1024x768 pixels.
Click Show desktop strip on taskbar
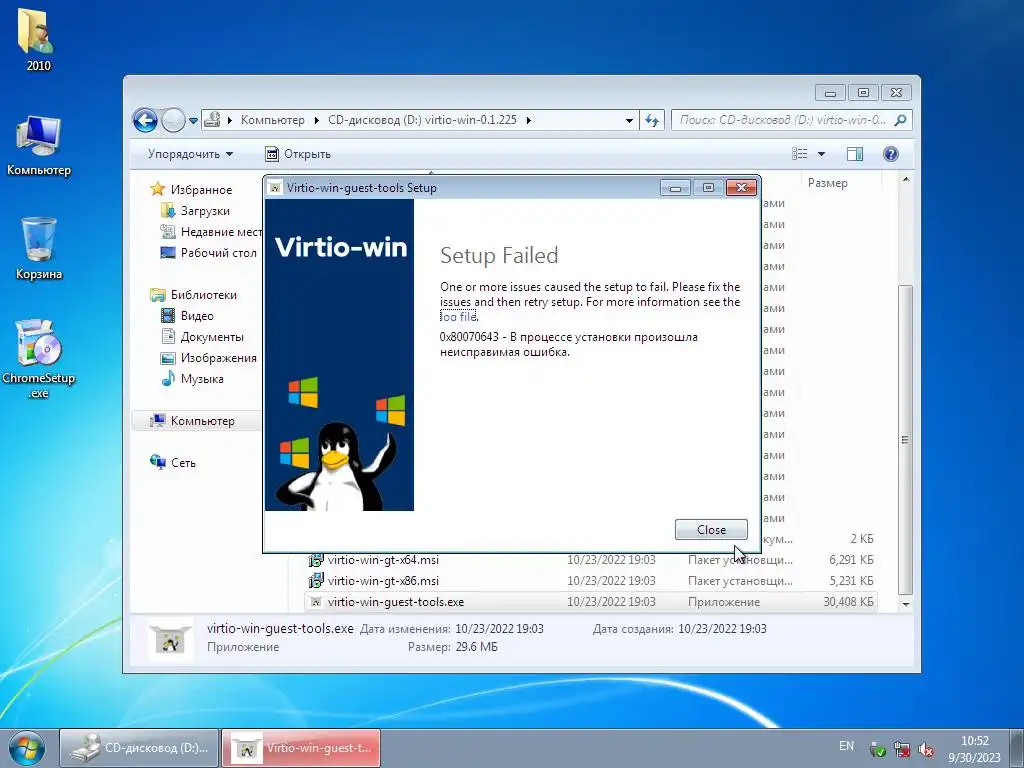tap(1017, 749)
